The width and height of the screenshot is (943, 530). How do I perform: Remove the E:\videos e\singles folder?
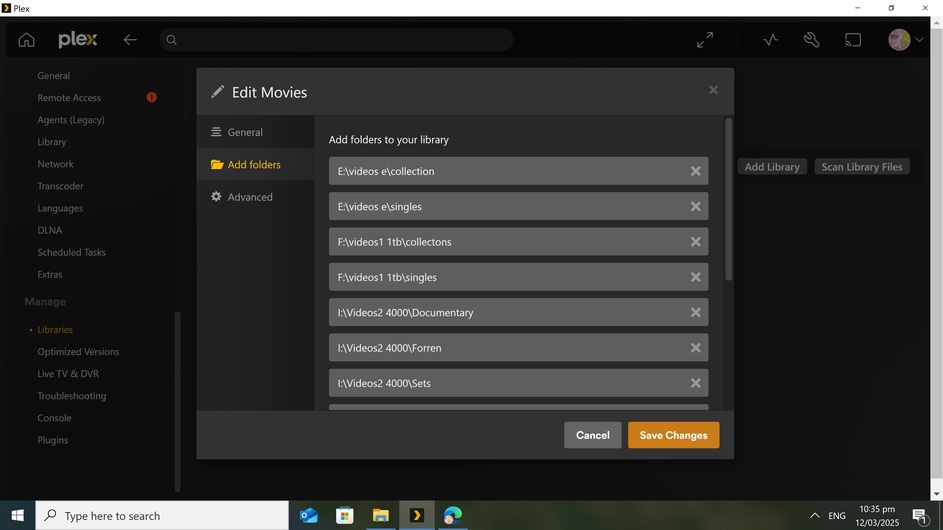click(x=695, y=206)
